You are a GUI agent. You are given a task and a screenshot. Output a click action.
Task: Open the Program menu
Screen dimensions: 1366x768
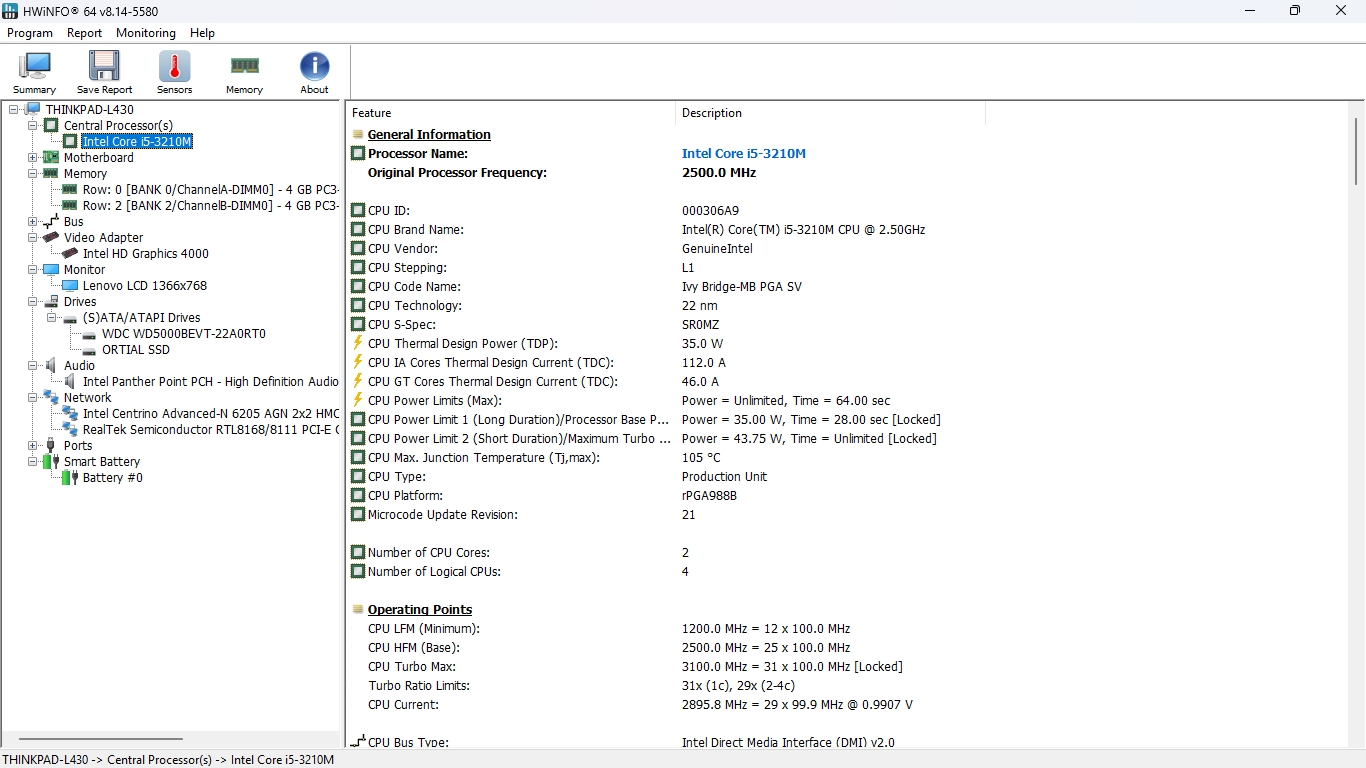[30, 33]
